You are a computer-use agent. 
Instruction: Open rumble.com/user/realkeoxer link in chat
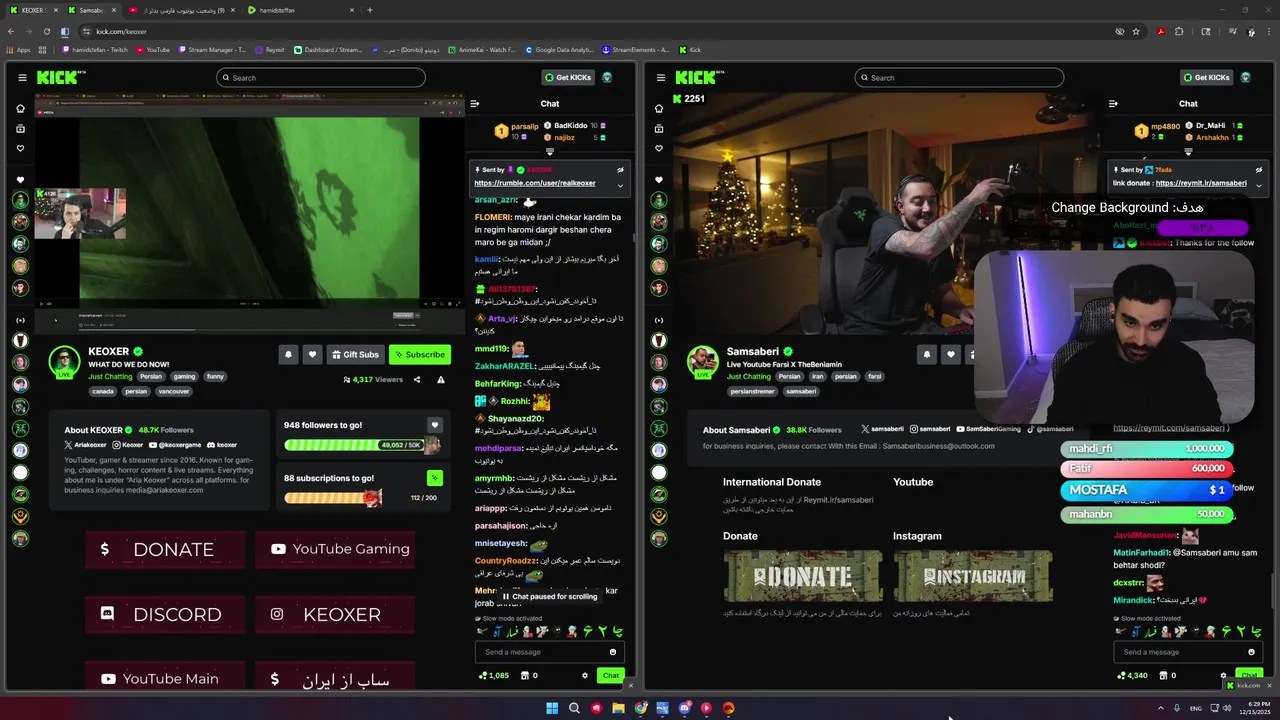click(534, 183)
